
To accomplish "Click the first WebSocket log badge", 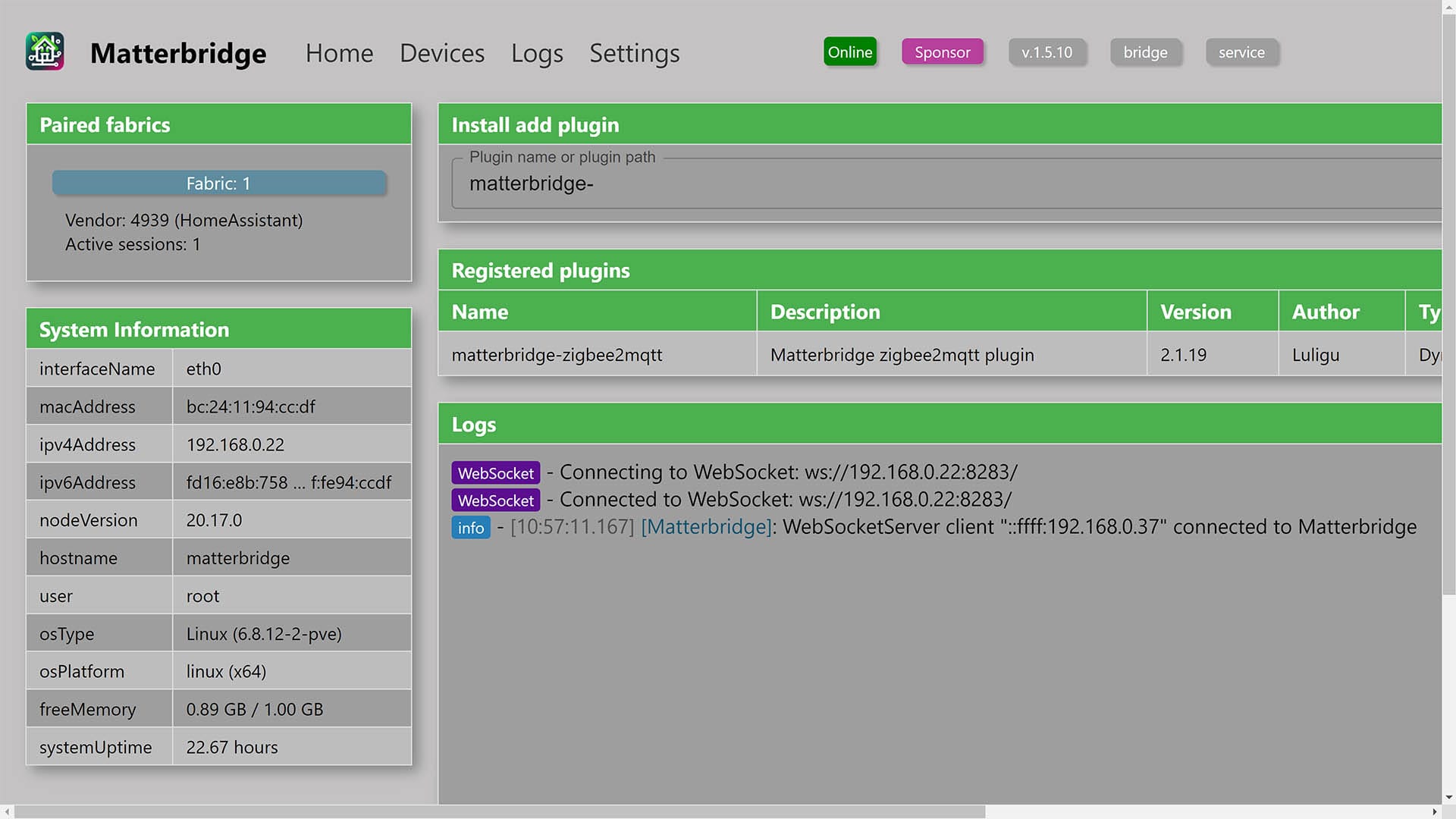I will 495,472.
